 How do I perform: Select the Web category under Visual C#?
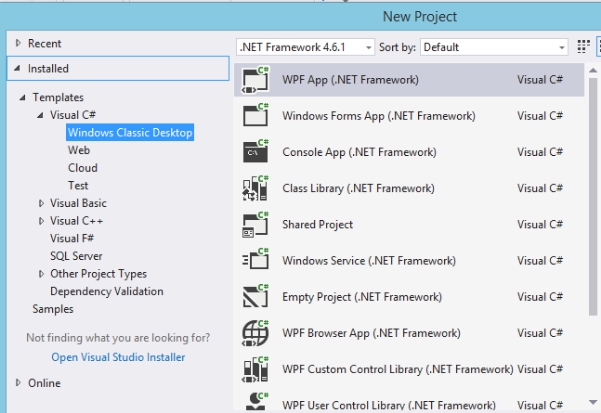pos(79,150)
